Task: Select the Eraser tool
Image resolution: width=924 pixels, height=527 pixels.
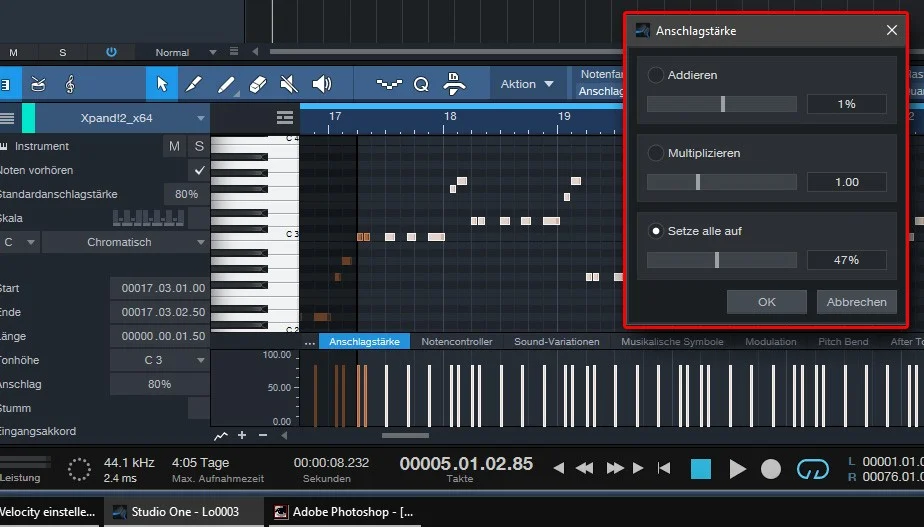Action: 258,84
